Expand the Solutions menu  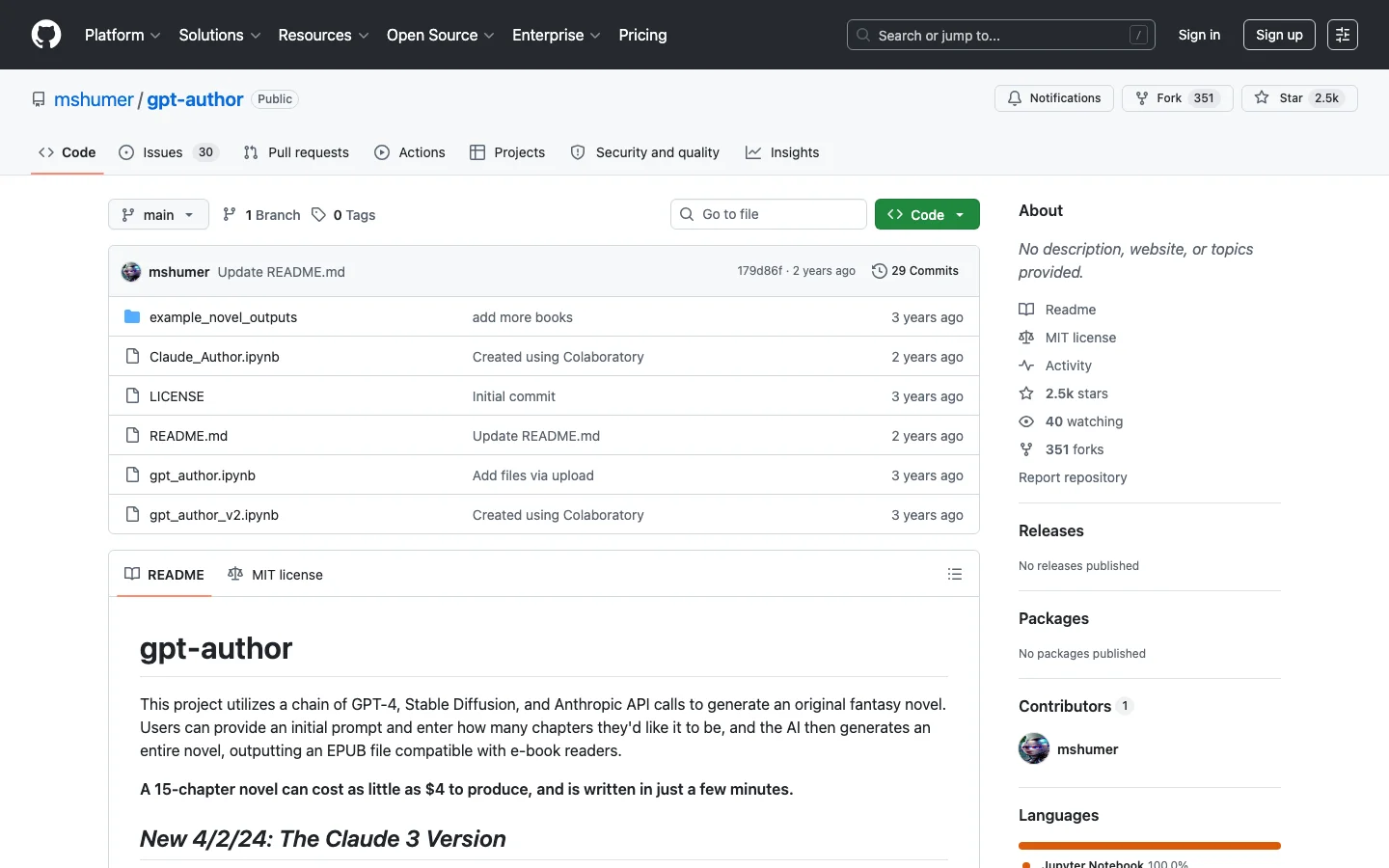[220, 35]
